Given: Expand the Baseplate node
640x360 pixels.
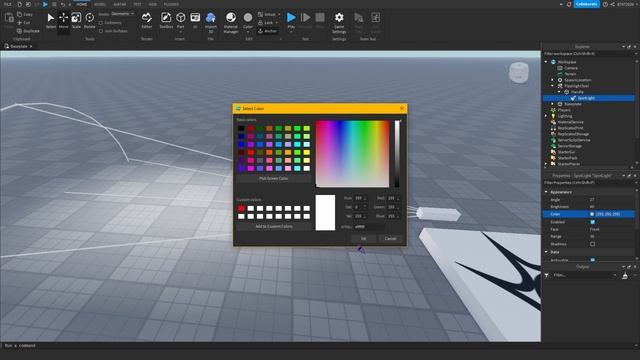Looking at the screenshot, I should 553,104.
